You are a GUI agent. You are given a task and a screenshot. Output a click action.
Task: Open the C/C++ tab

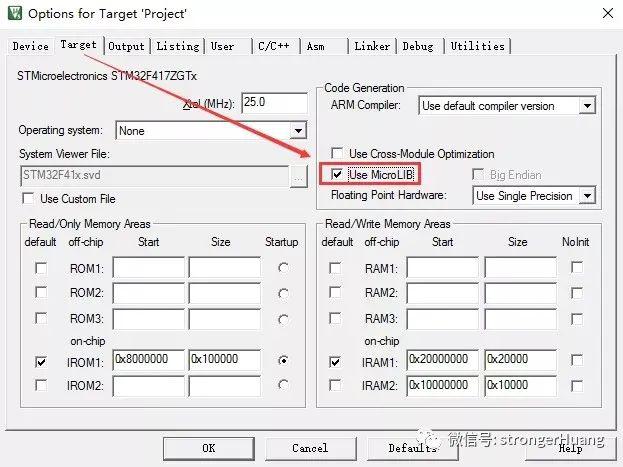(277, 46)
